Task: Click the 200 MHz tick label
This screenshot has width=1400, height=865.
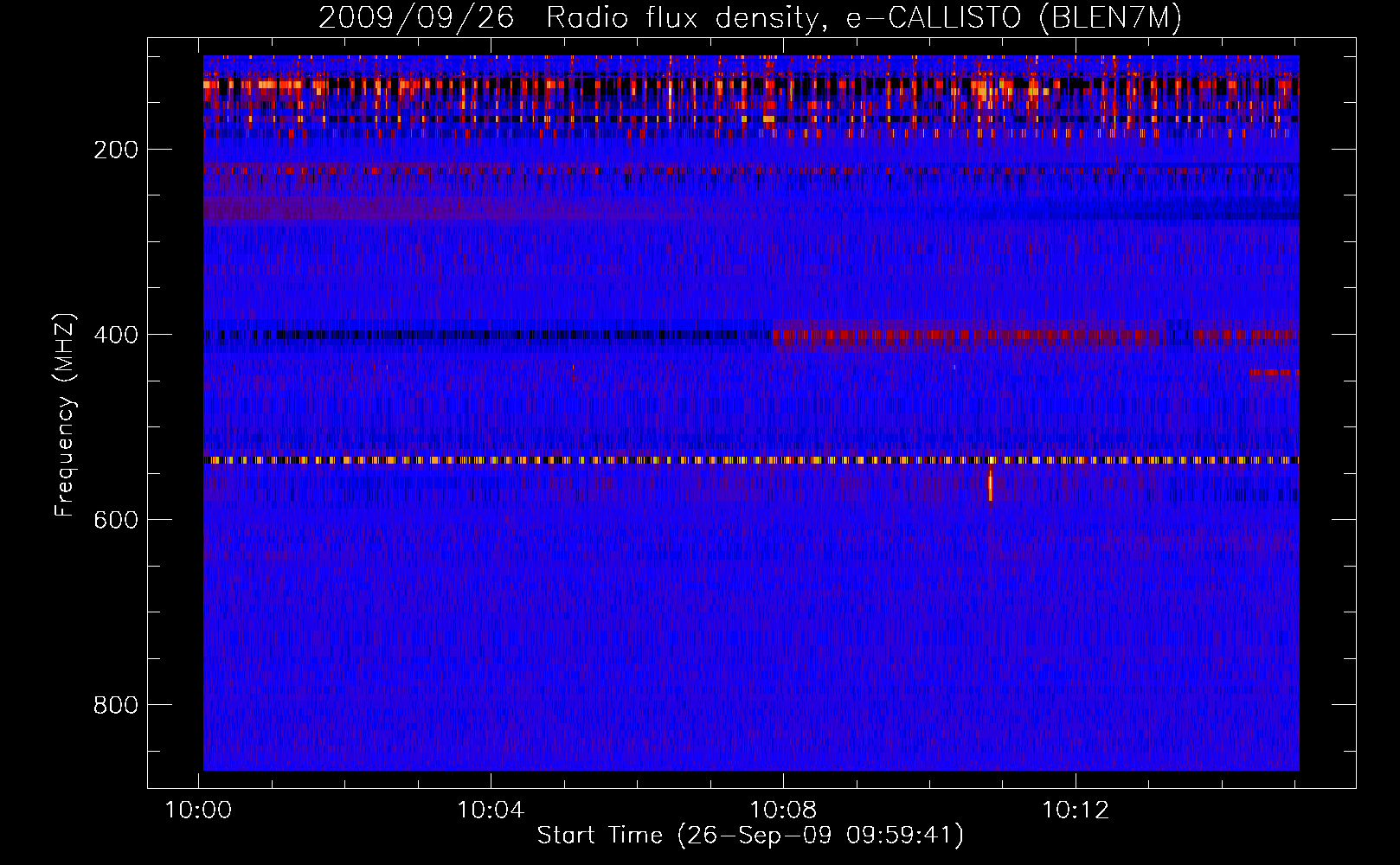Action: [115, 150]
